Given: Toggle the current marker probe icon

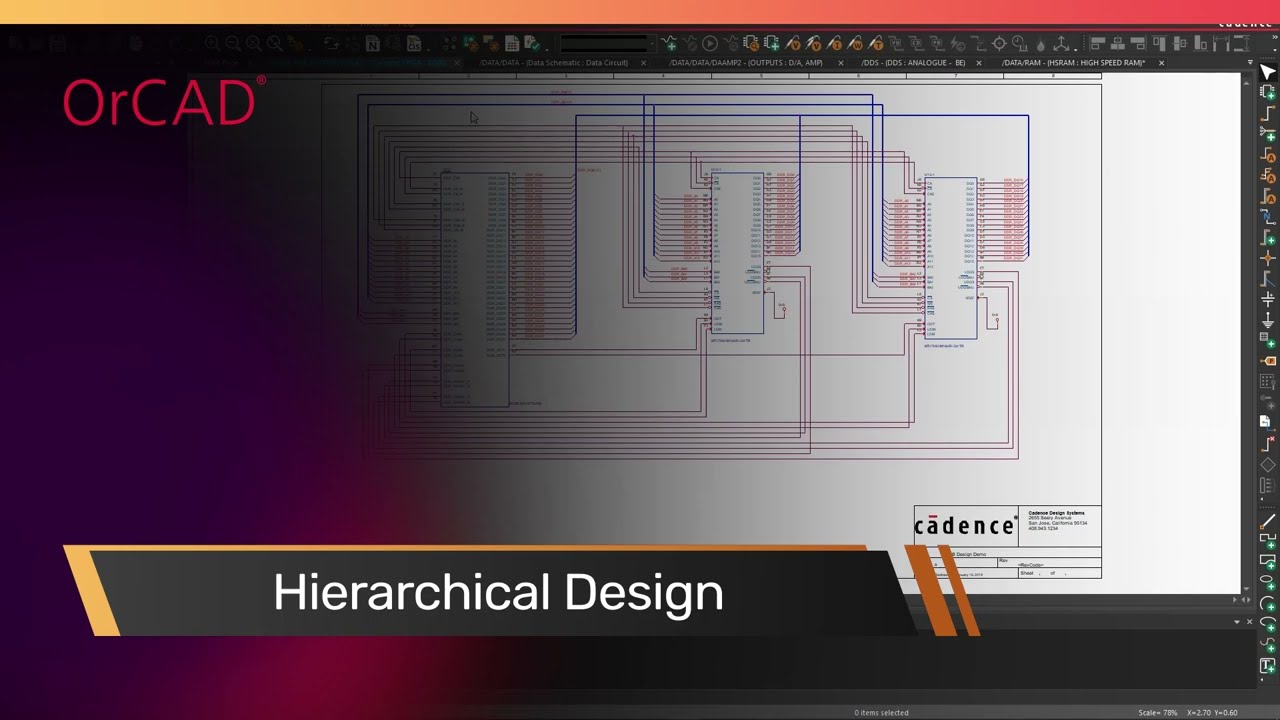Looking at the screenshot, I should click(835, 44).
